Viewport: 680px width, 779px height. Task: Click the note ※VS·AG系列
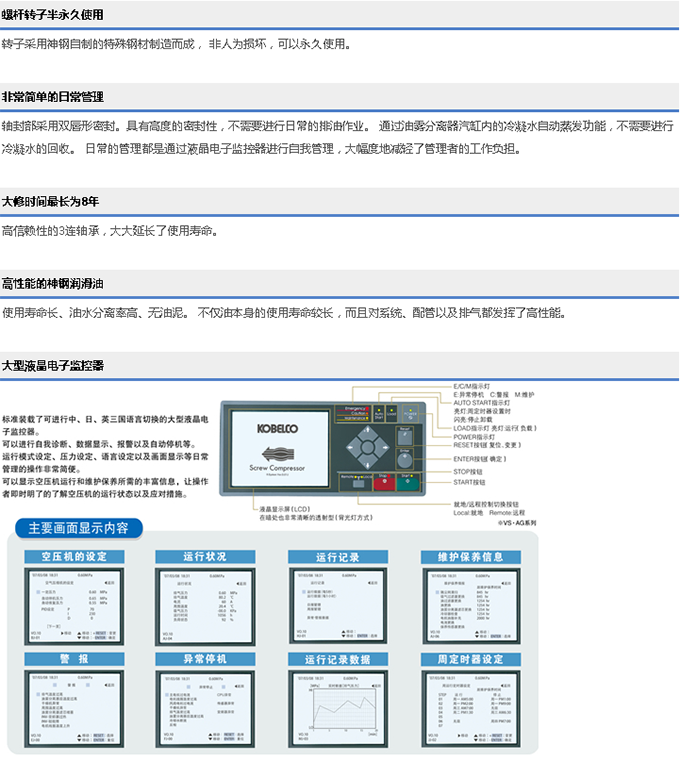[x=518, y=523]
